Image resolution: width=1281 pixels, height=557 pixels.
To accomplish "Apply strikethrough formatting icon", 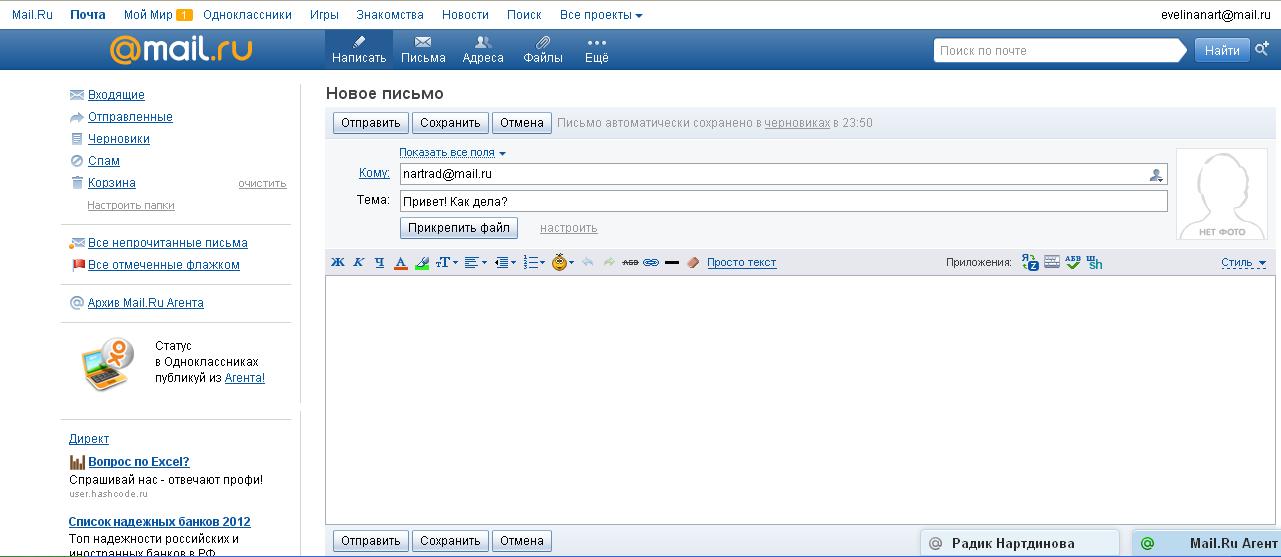I will (630, 262).
